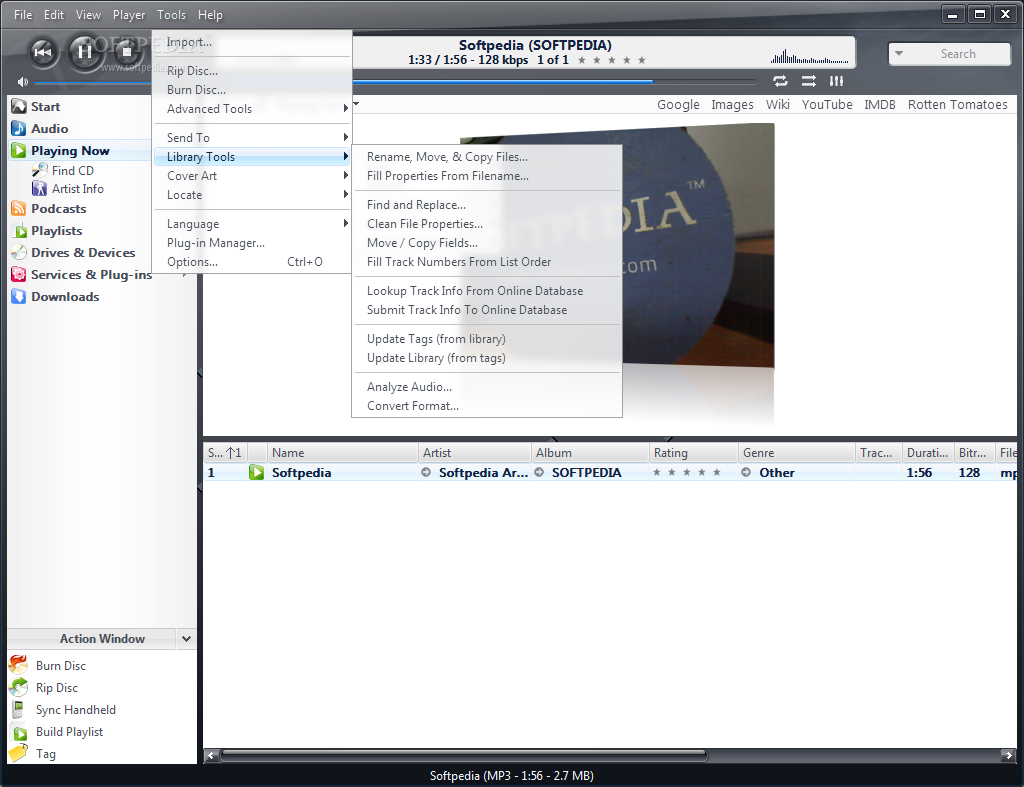This screenshot has width=1024, height=787.
Task: Choose Lookup Track Info From Online Database
Action: click(x=475, y=291)
